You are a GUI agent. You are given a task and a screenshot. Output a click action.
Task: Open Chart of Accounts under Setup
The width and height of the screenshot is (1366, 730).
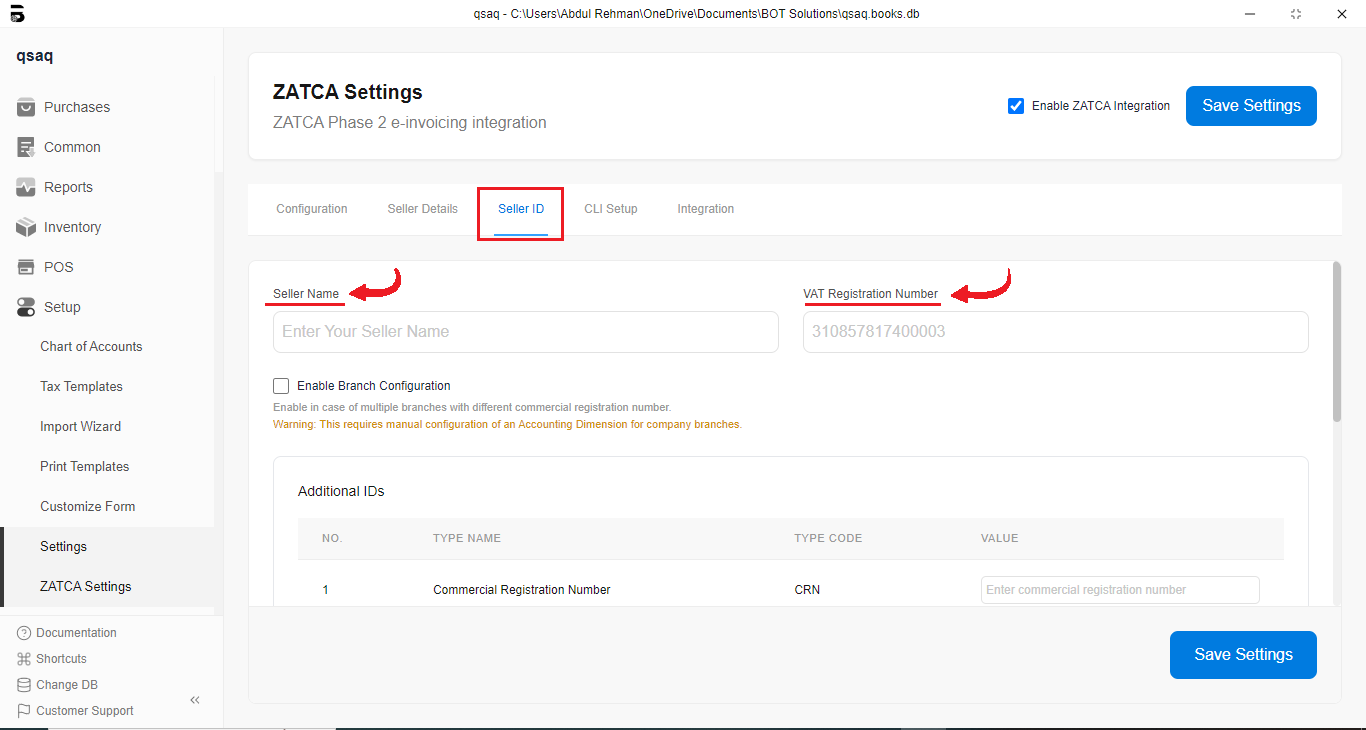[x=91, y=347]
